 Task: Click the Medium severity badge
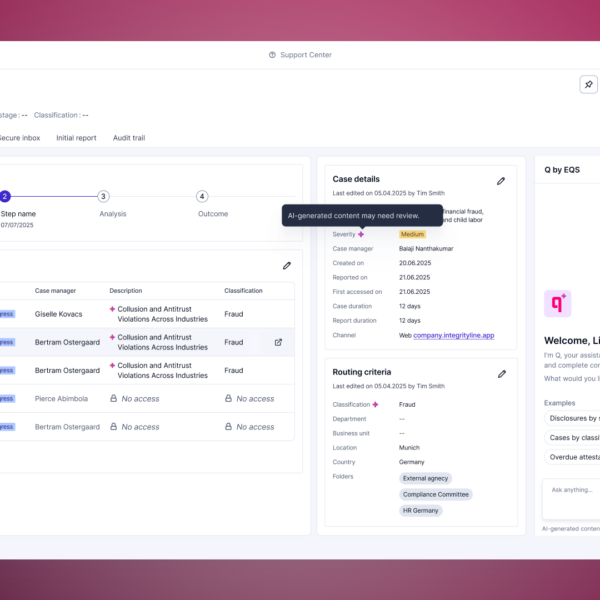412,234
